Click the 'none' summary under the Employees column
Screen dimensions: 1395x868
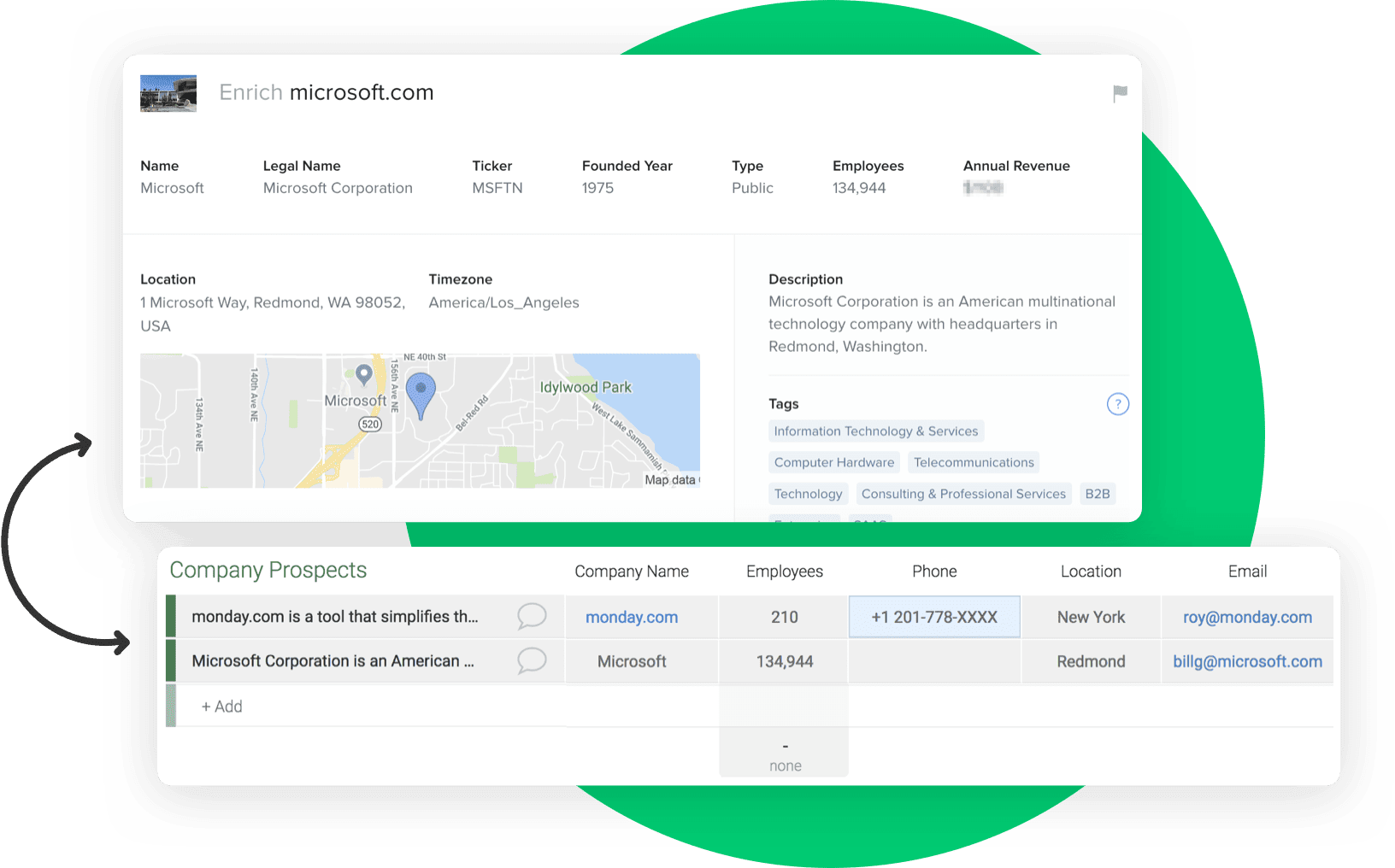[x=785, y=766]
